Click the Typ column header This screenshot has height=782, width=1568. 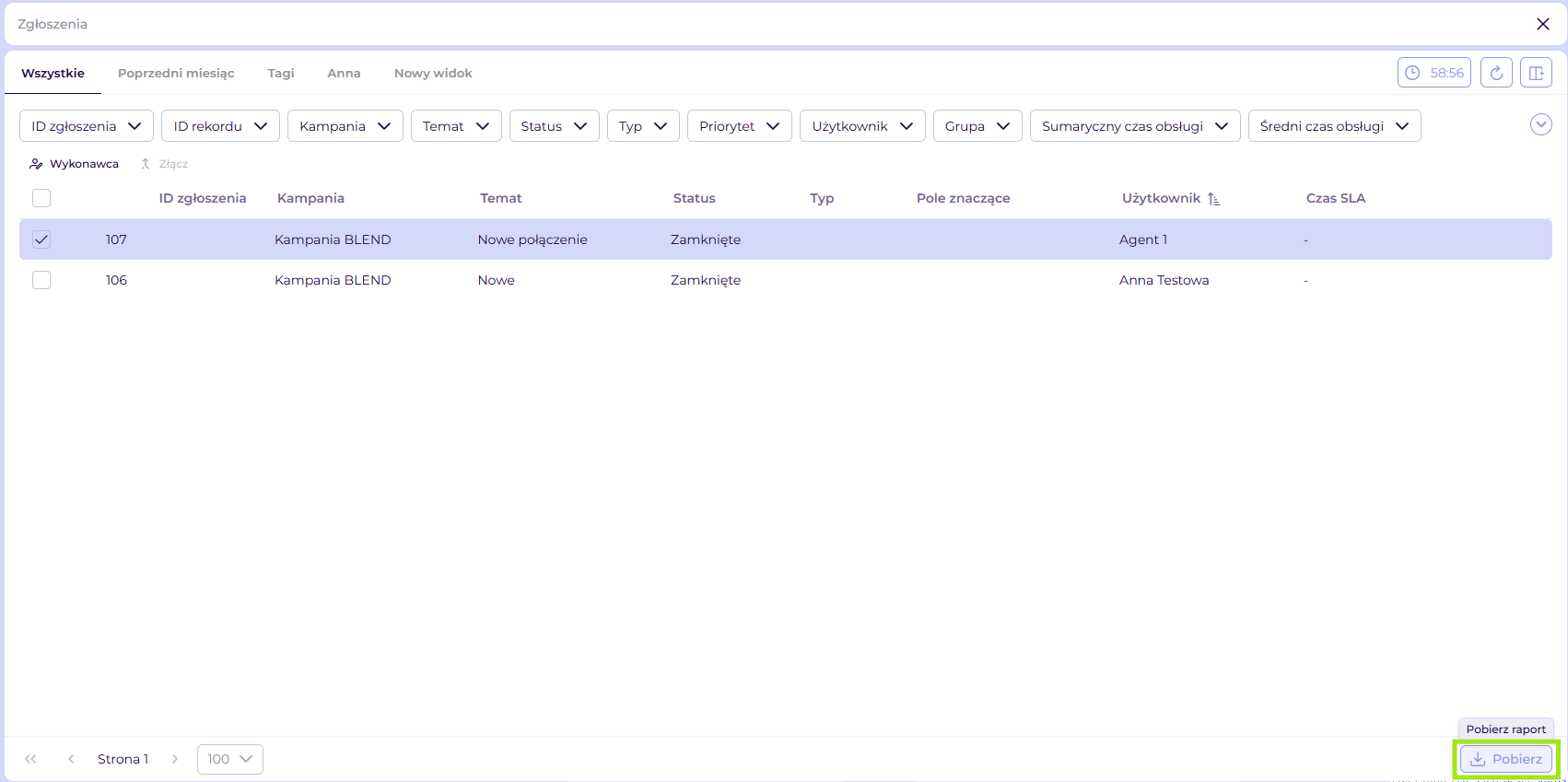(x=822, y=198)
